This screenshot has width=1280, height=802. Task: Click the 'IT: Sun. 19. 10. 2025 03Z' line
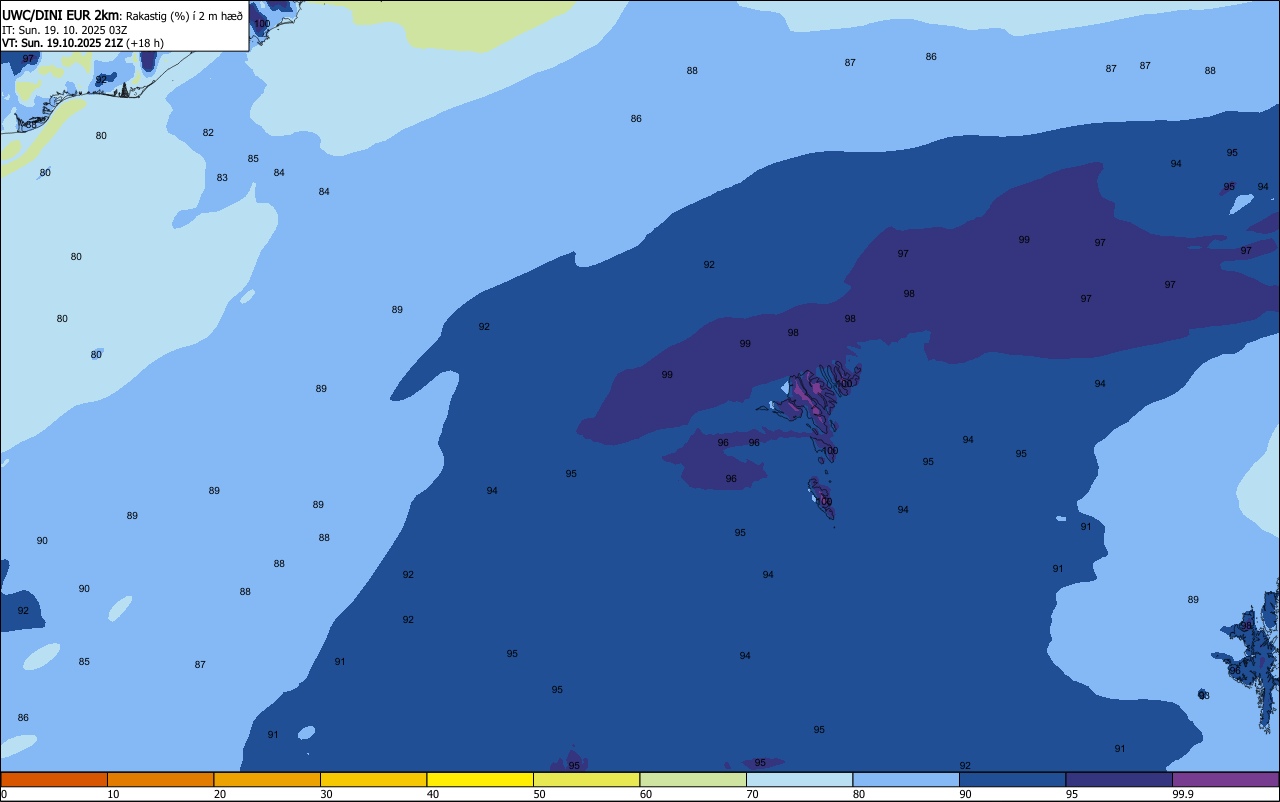click(65, 30)
